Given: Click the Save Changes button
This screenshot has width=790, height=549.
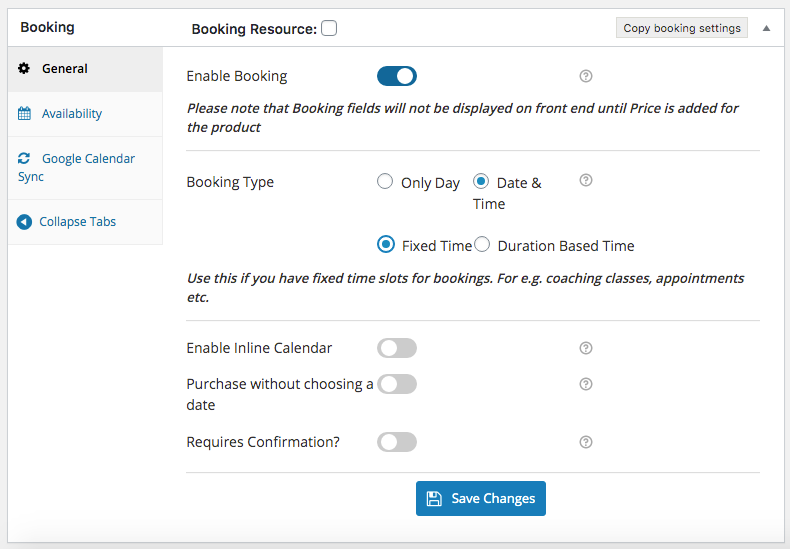Looking at the screenshot, I should pyautogui.click(x=481, y=499).
